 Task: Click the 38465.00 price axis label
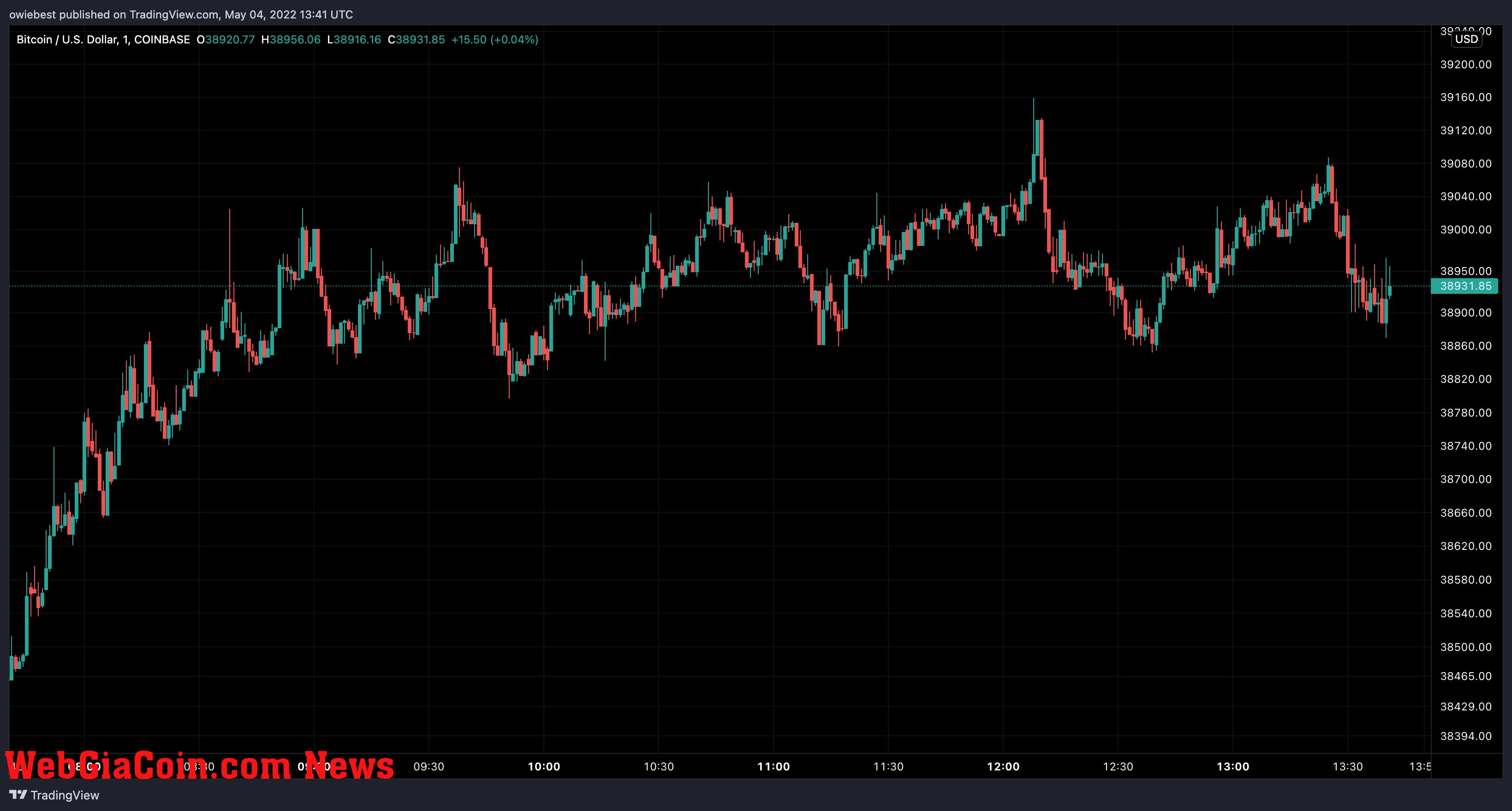[1465, 676]
